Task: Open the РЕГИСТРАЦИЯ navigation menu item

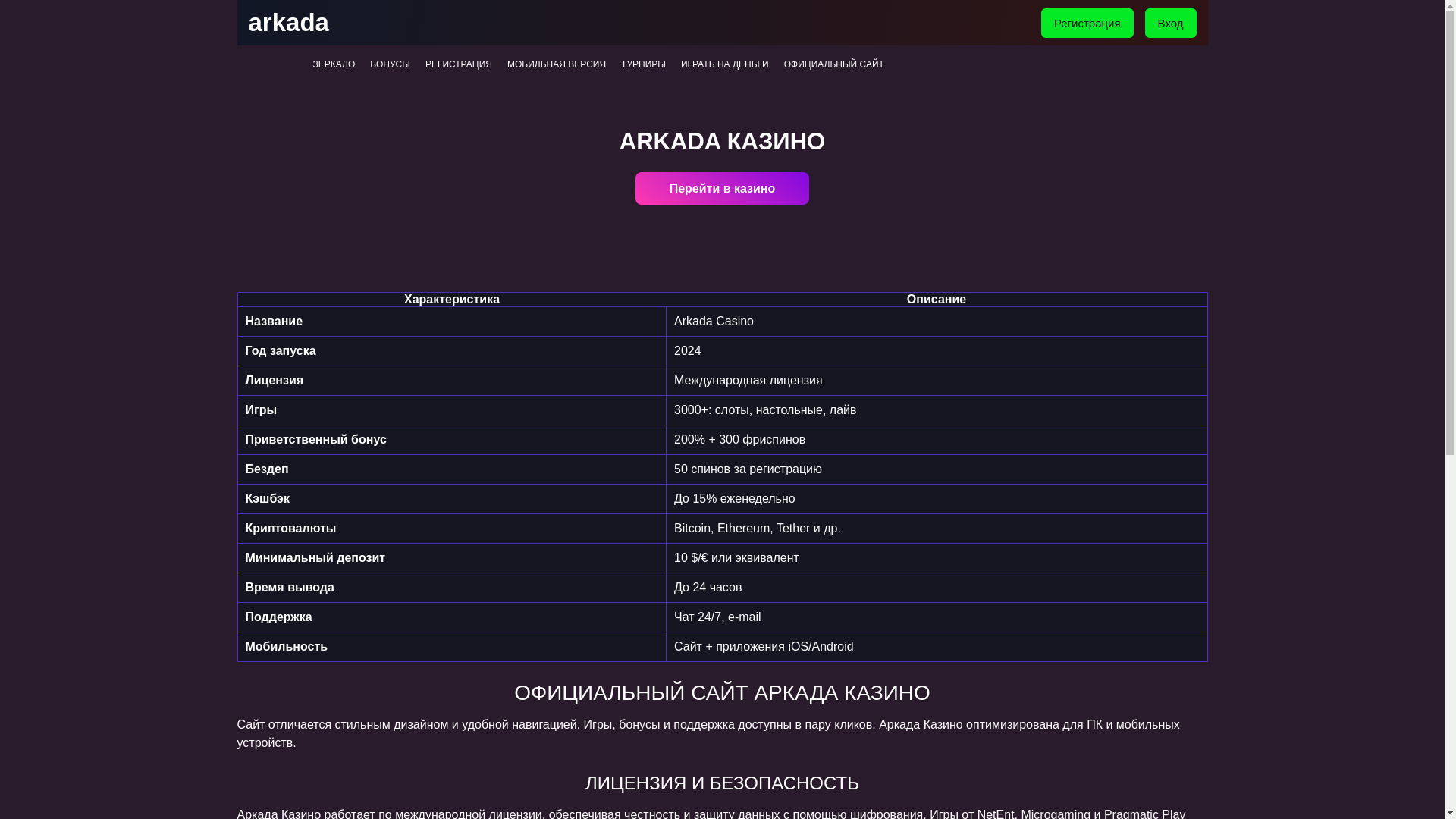Action: click(458, 64)
